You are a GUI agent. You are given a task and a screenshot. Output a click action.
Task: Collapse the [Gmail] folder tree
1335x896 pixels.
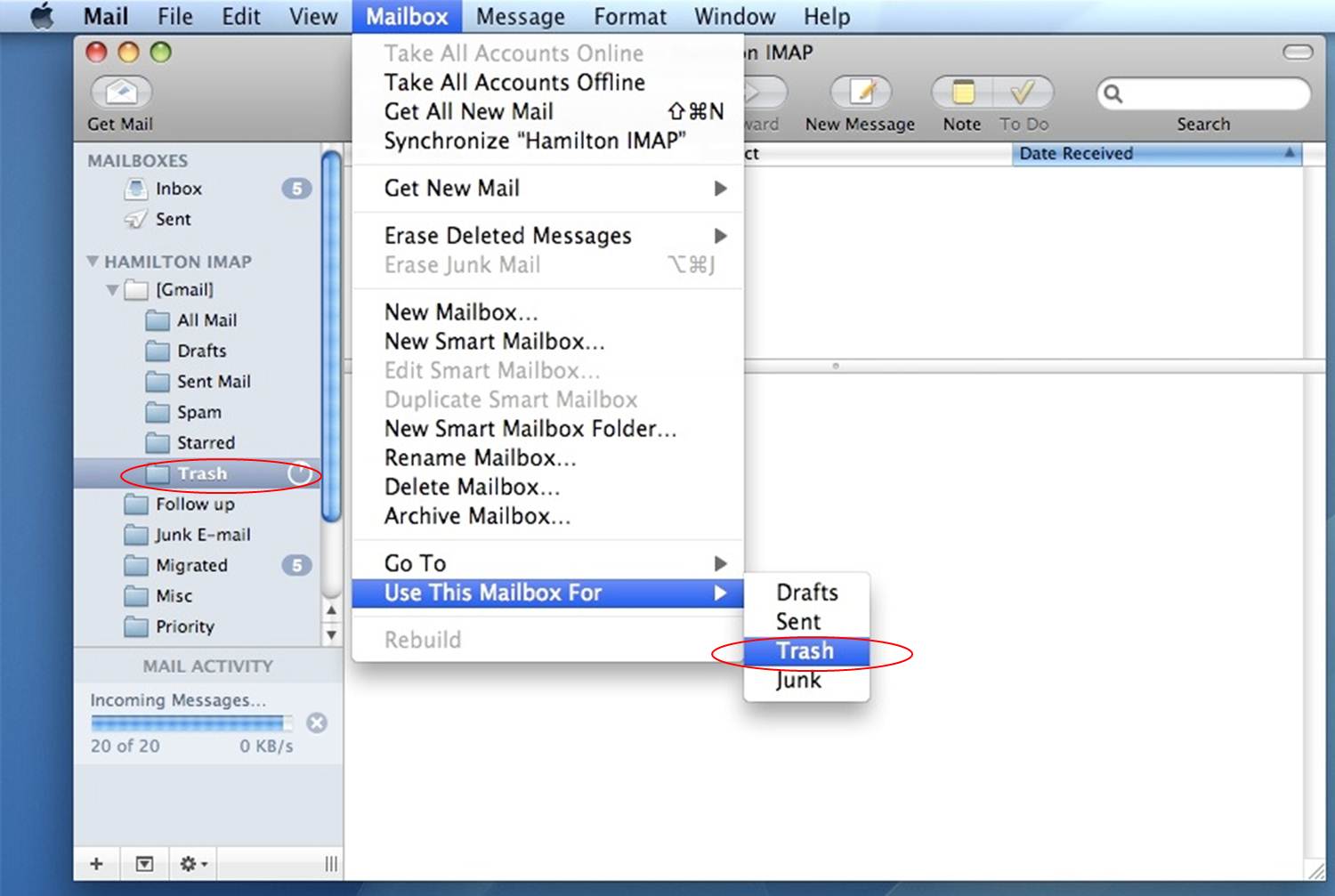(x=112, y=290)
